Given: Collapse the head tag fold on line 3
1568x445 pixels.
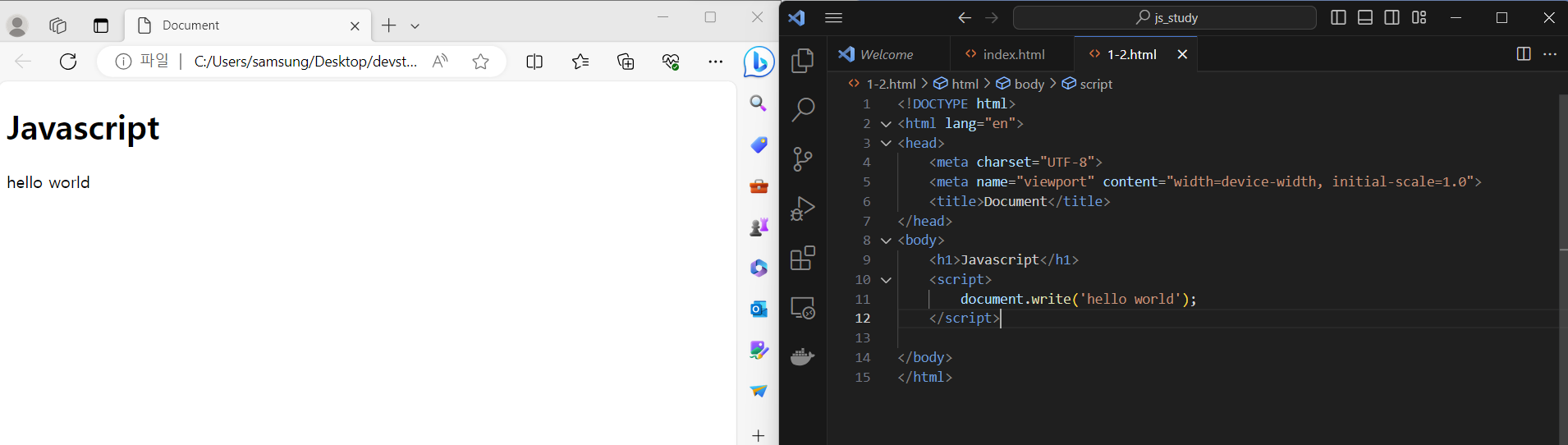Looking at the screenshot, I should [886, 143].
